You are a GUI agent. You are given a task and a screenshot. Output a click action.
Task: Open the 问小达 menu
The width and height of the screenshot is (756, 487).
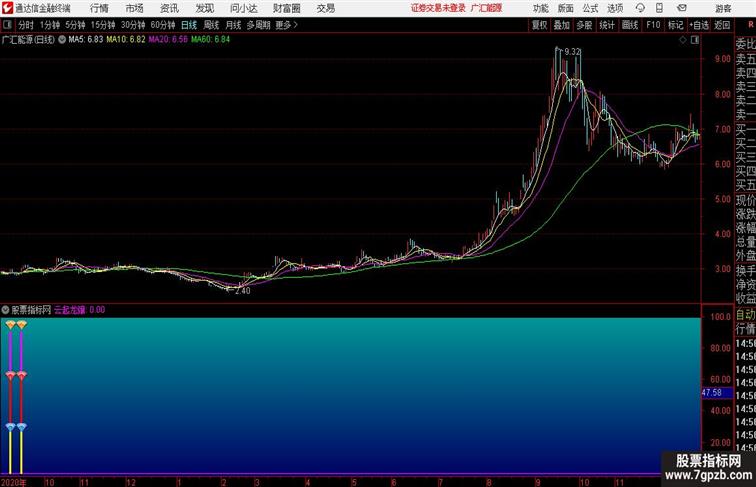click(x=243, y=8)
